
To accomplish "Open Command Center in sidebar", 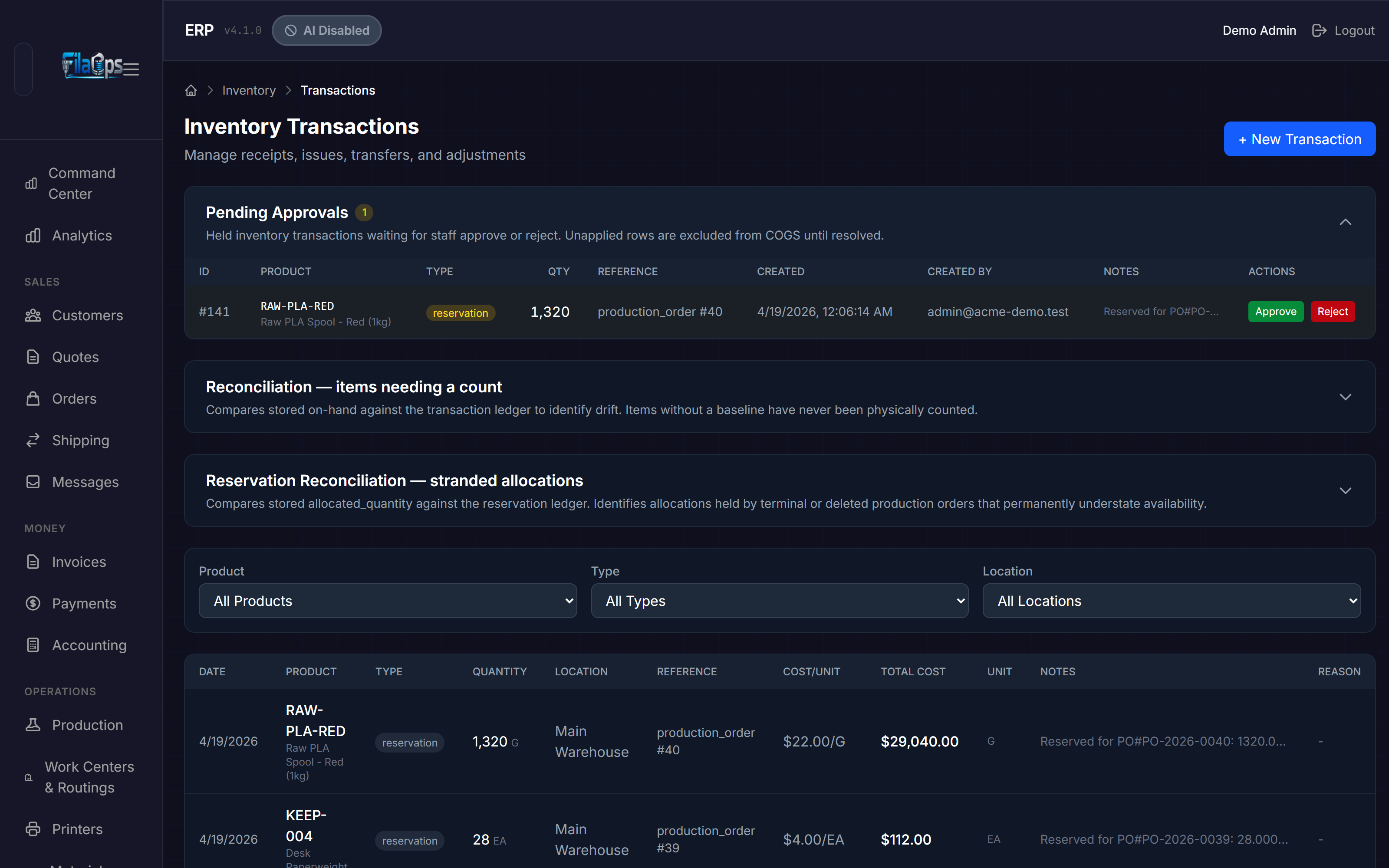I will pyautogui.click(x=82, y=184).
